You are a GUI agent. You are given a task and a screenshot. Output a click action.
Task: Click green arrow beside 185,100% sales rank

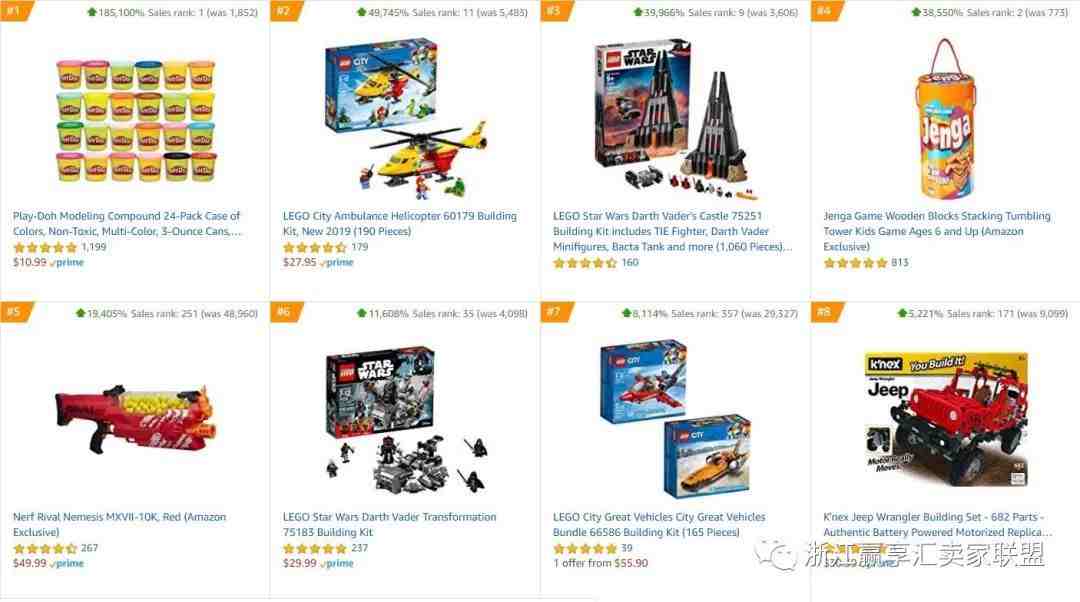pos(92,12)
